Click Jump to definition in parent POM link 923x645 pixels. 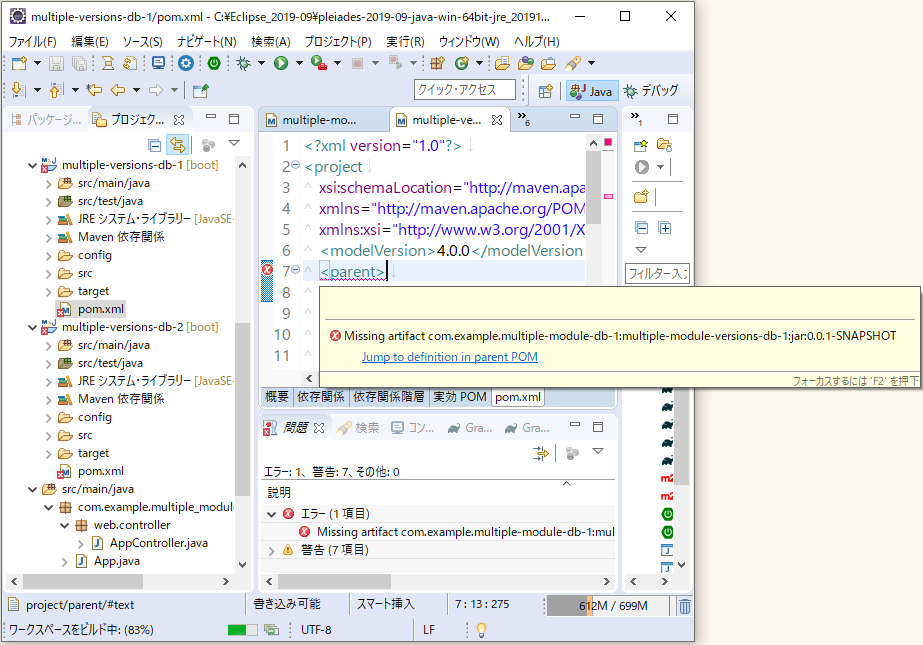pos(449,357)
